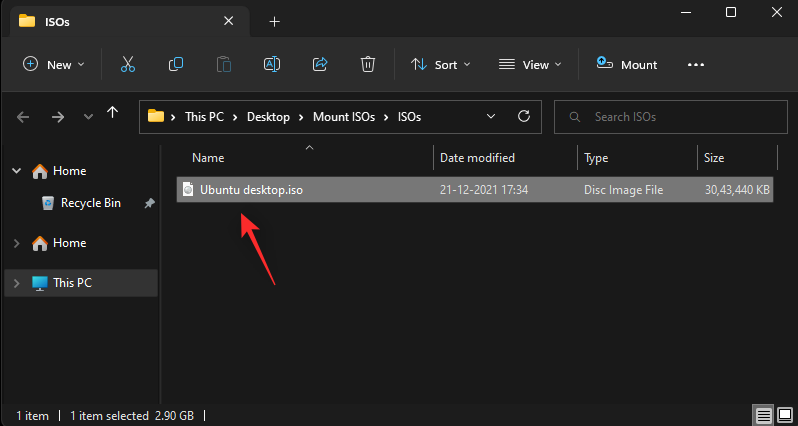Go up one folder level
798x426 pixels.
coord(112,113)
